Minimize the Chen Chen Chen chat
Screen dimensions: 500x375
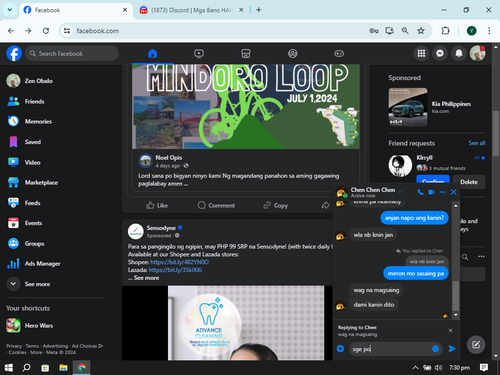[x=442, y=192]
